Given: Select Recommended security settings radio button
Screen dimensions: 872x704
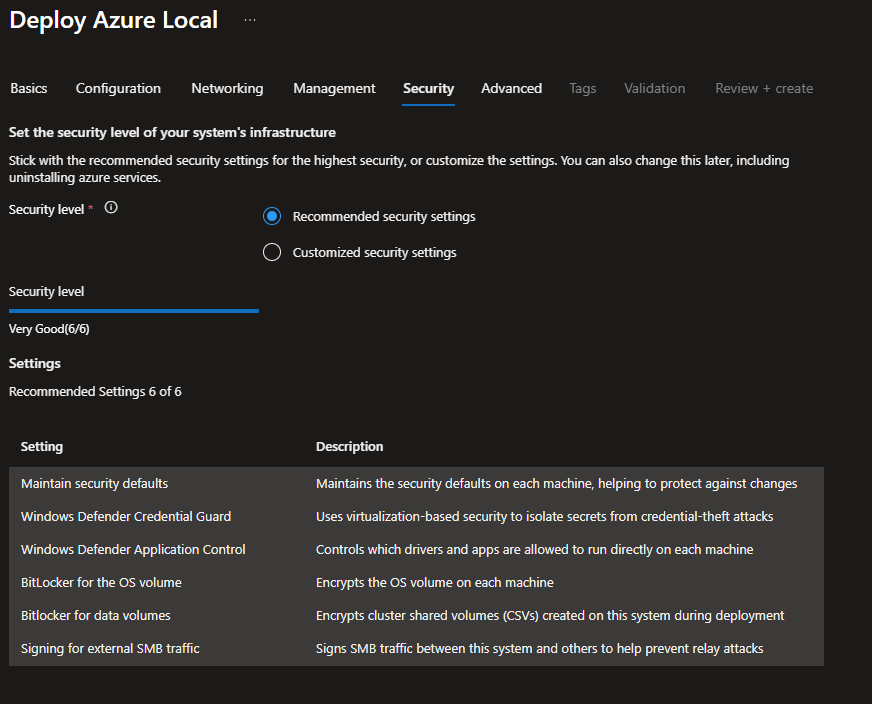Looking at the screenshot, I should tap(272, 216).
